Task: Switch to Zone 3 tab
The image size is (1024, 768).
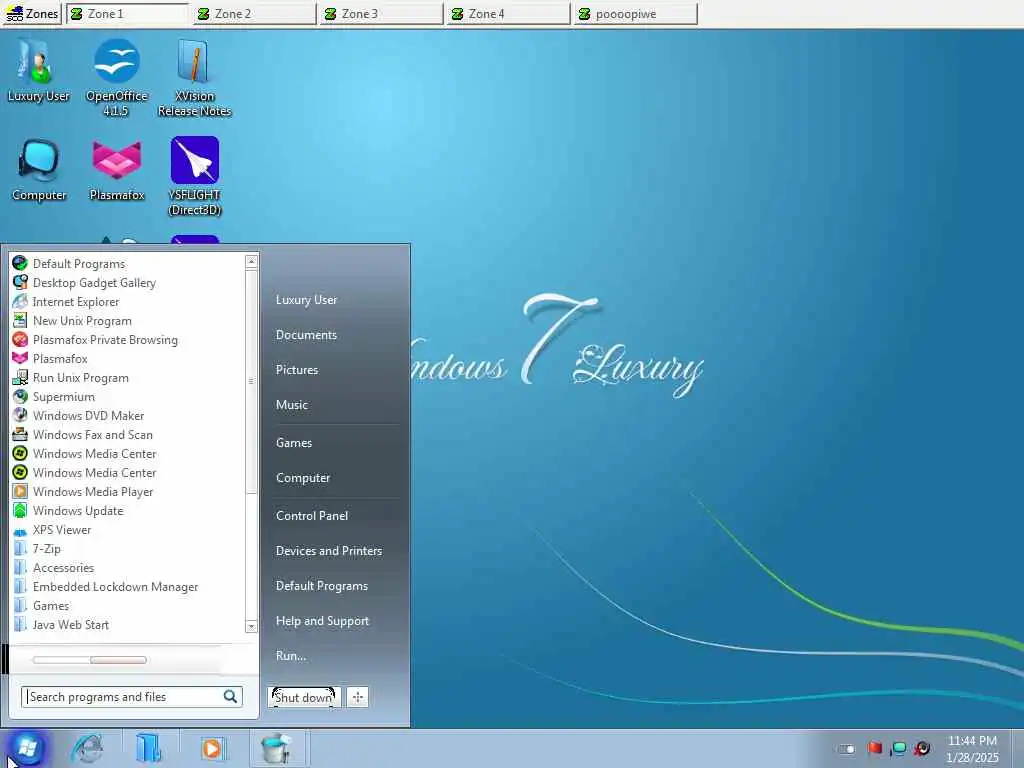Action: tap(381, 14)
